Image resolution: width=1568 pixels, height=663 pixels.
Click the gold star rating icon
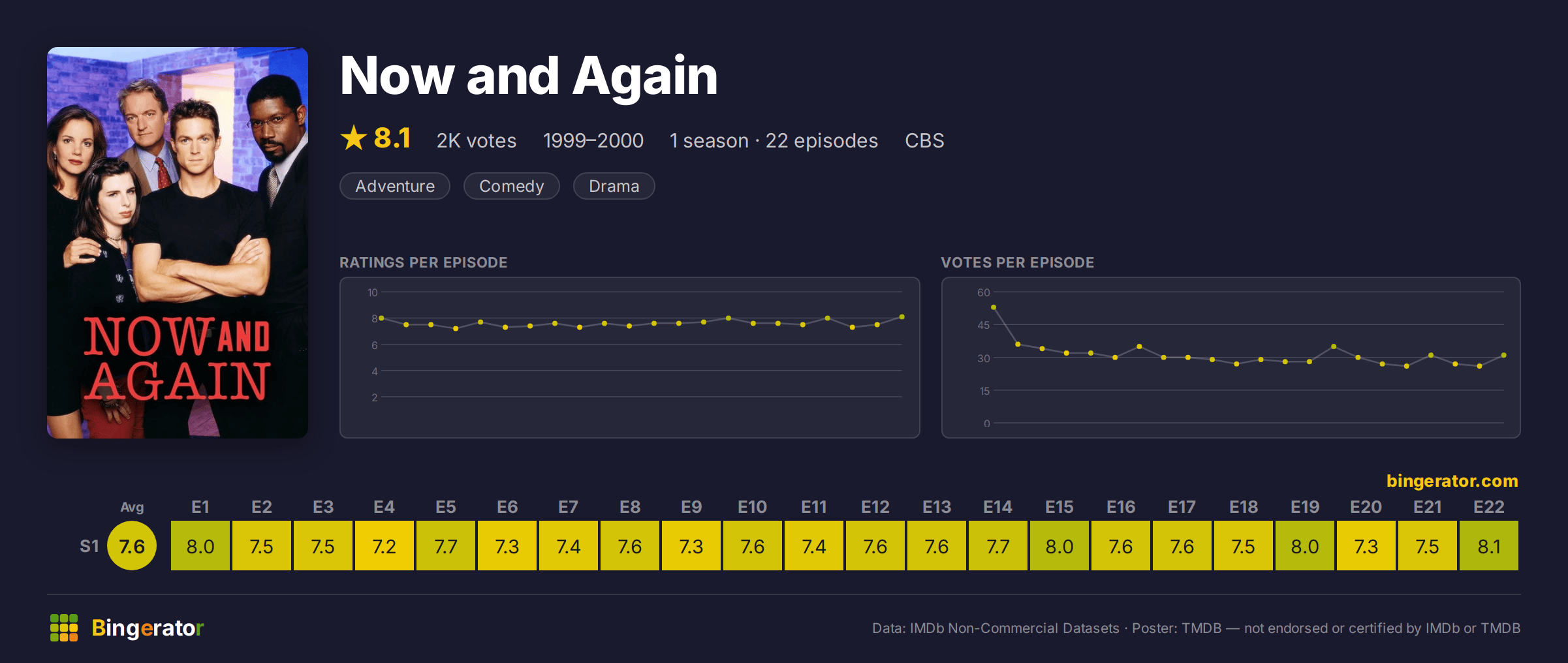coord(354,138)
